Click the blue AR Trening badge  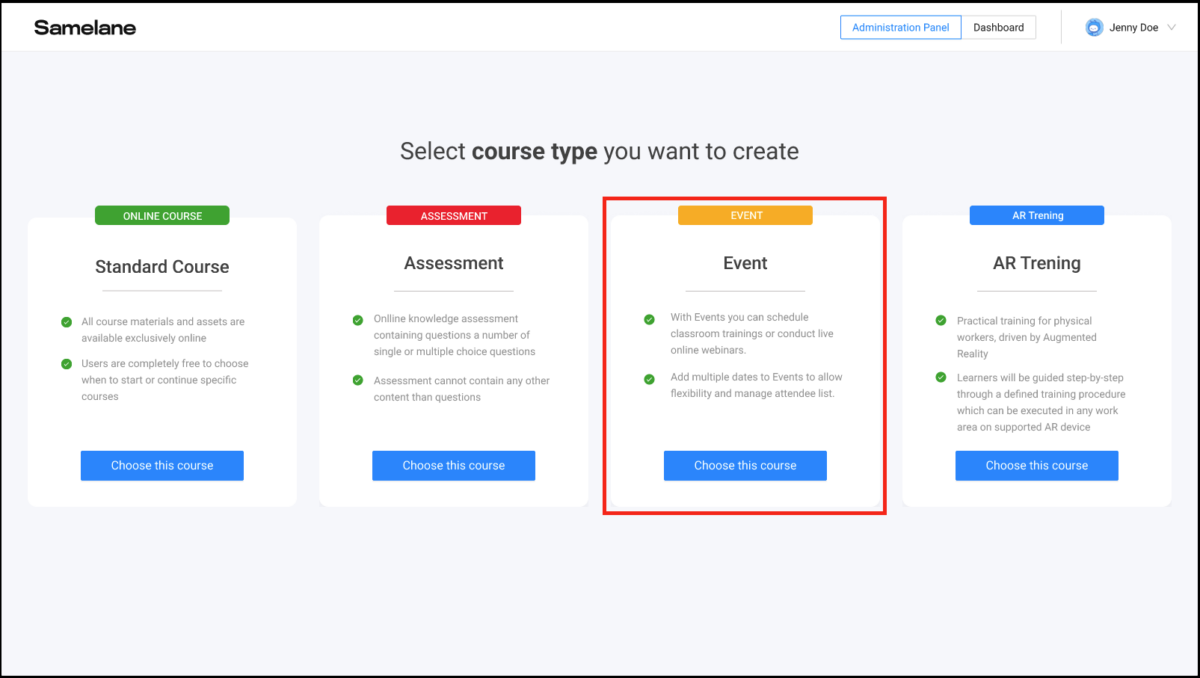tap(1036, 214)
